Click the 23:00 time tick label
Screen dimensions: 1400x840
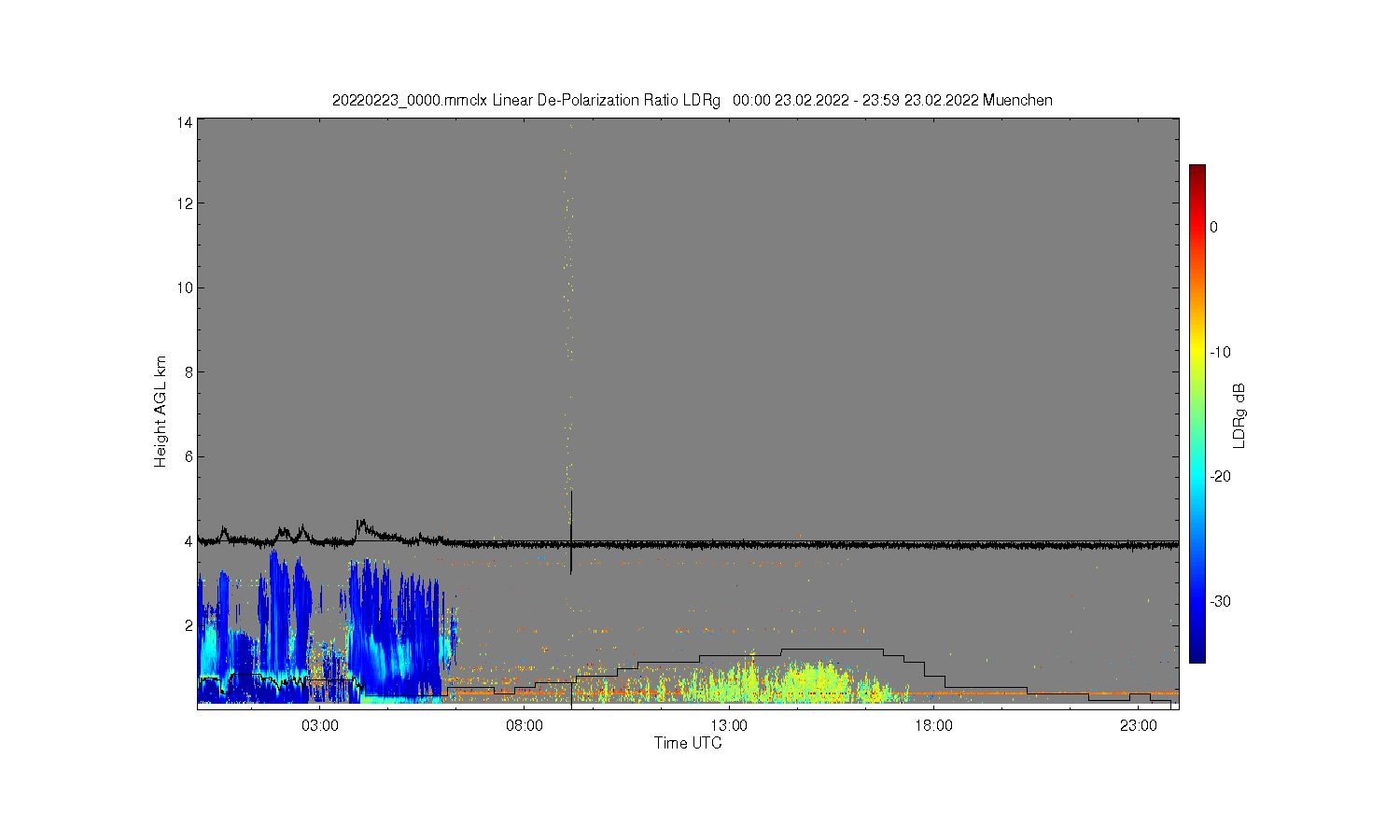point(1138,725)
